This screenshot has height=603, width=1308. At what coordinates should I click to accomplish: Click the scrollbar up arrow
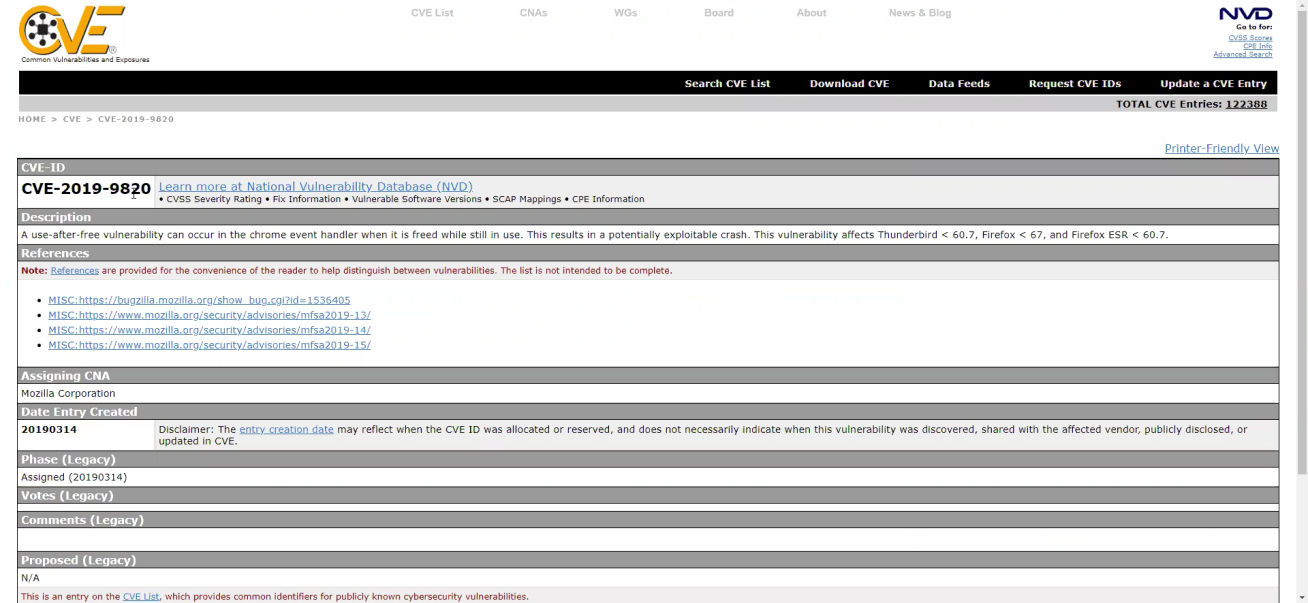tap(1301, 7)
